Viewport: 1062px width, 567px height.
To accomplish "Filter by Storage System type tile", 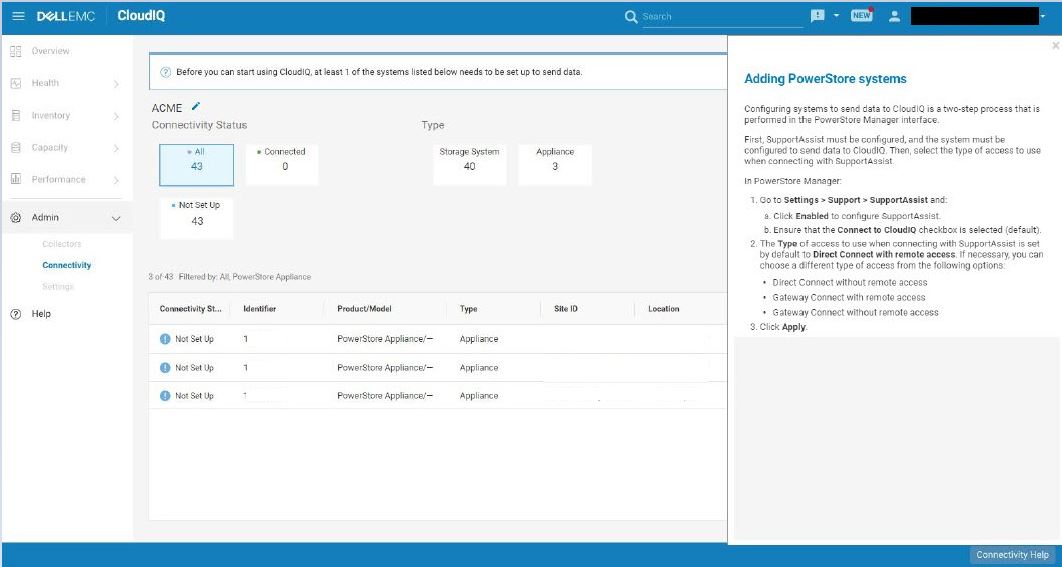I will 469,164.
